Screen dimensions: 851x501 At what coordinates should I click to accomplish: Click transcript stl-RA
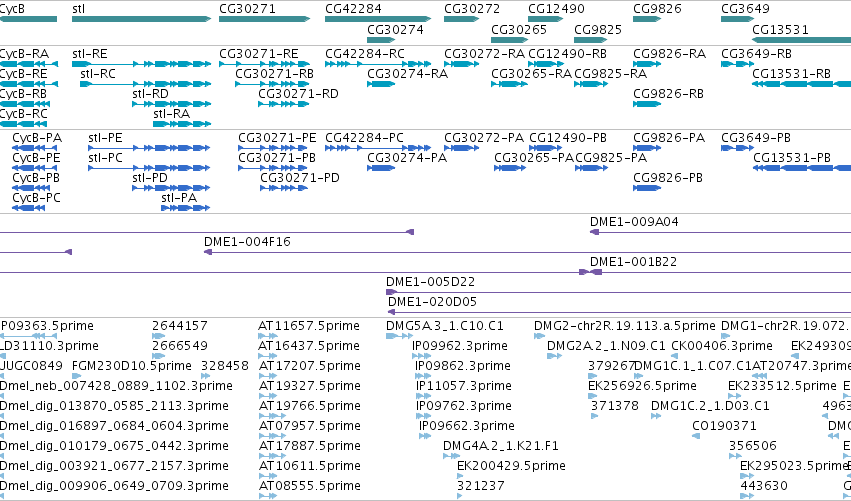click(x=182, y=124)
